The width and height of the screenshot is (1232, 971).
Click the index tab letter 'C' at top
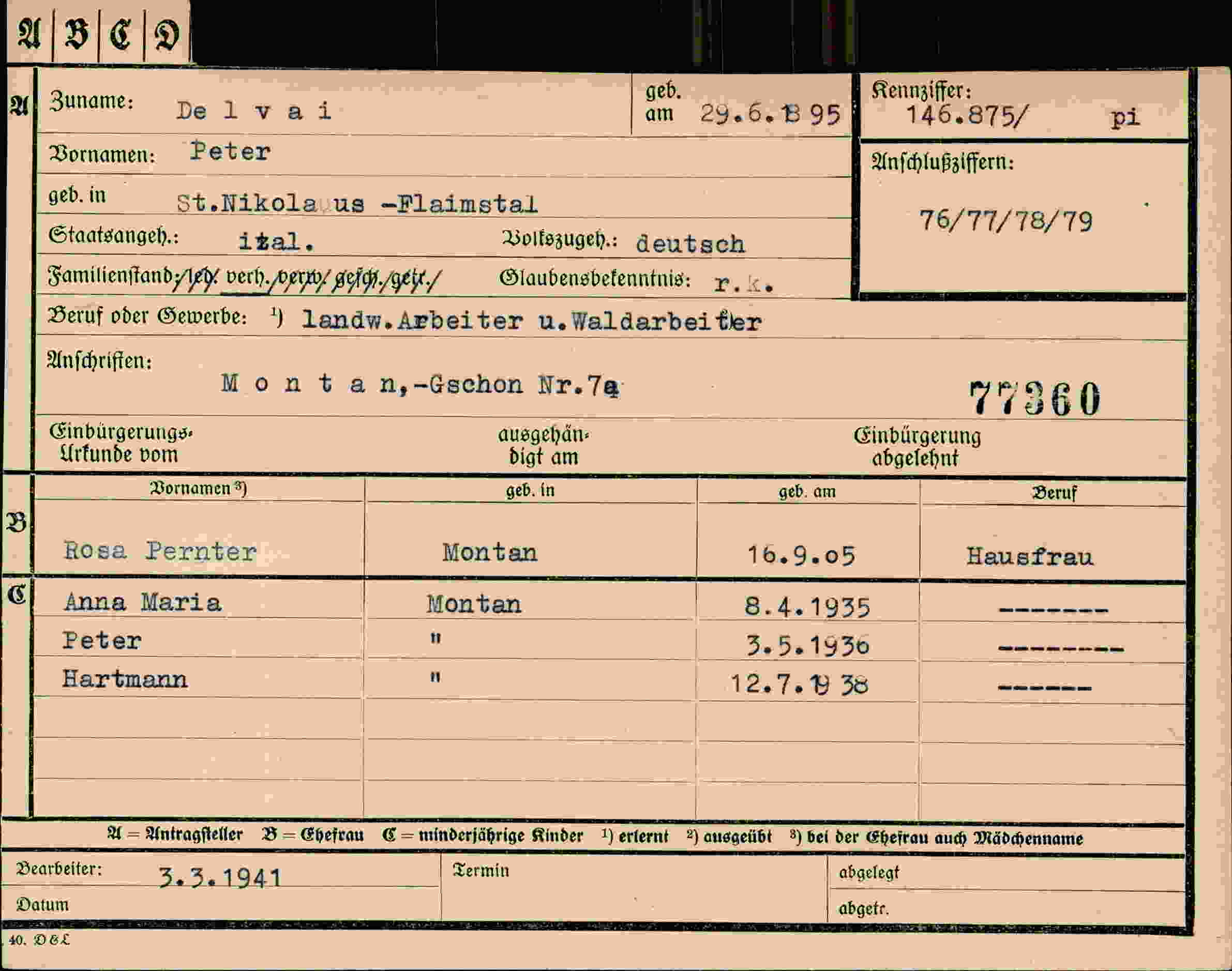121,34
